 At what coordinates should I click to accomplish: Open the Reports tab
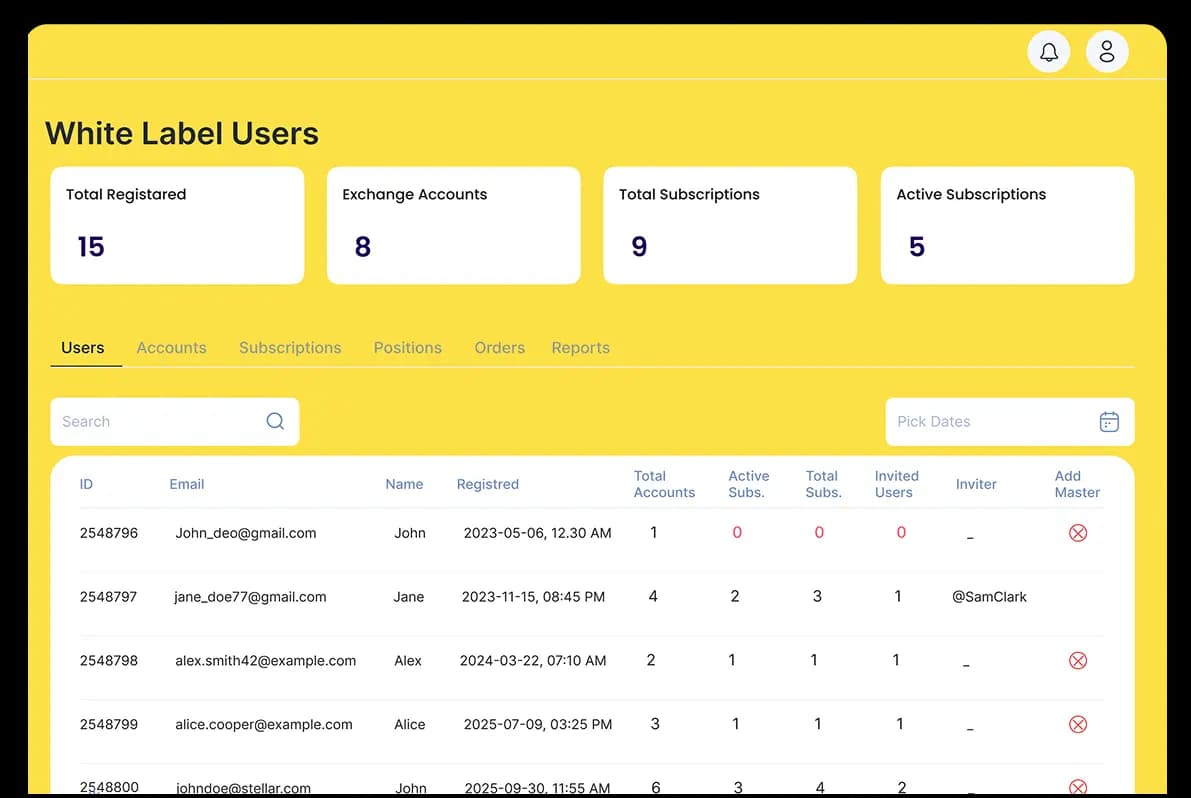pyautogui.click(x=580, y=348)
